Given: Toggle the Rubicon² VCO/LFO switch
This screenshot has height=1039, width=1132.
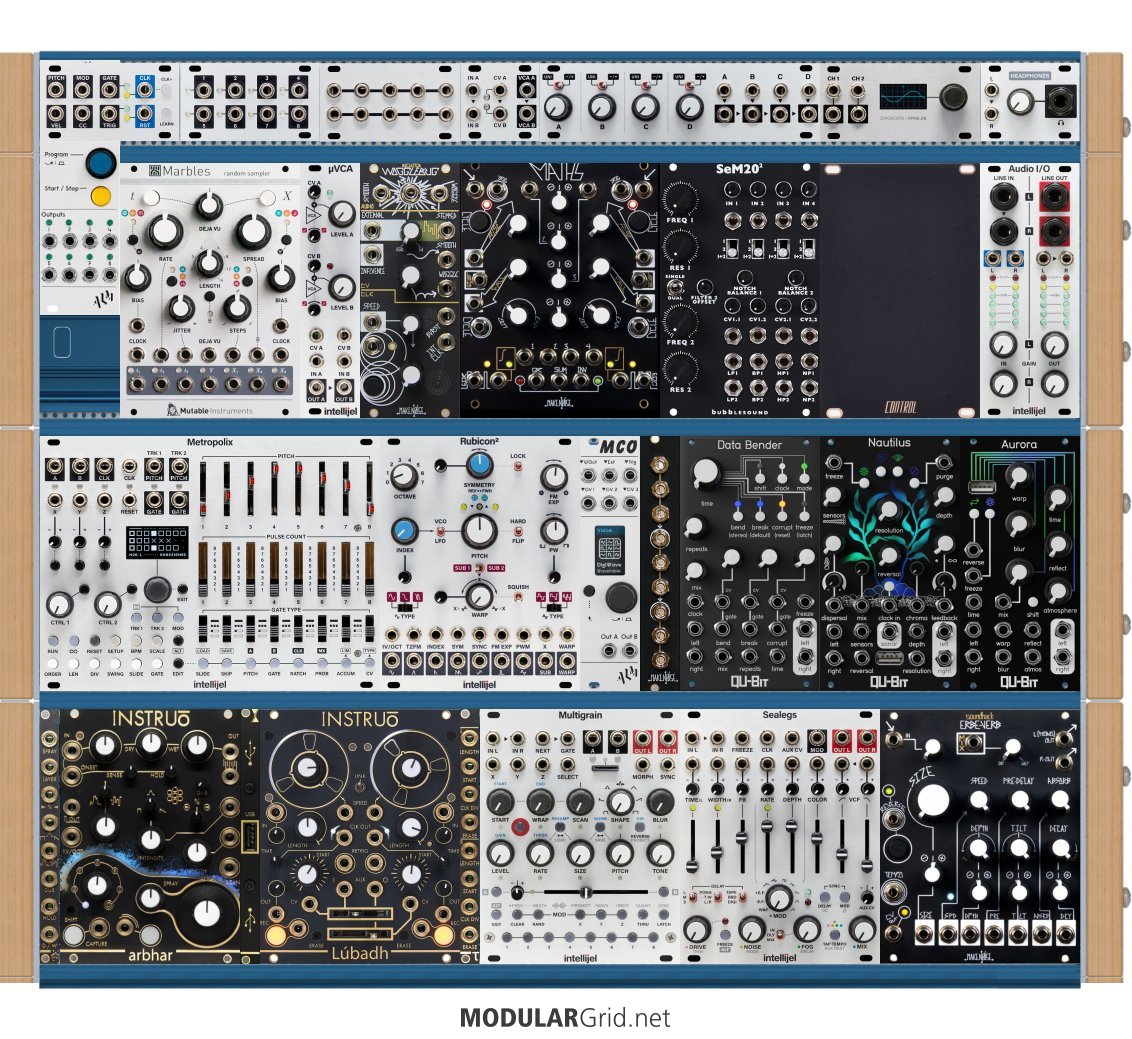Looking at the screenshot, I should tap(439, 531).
